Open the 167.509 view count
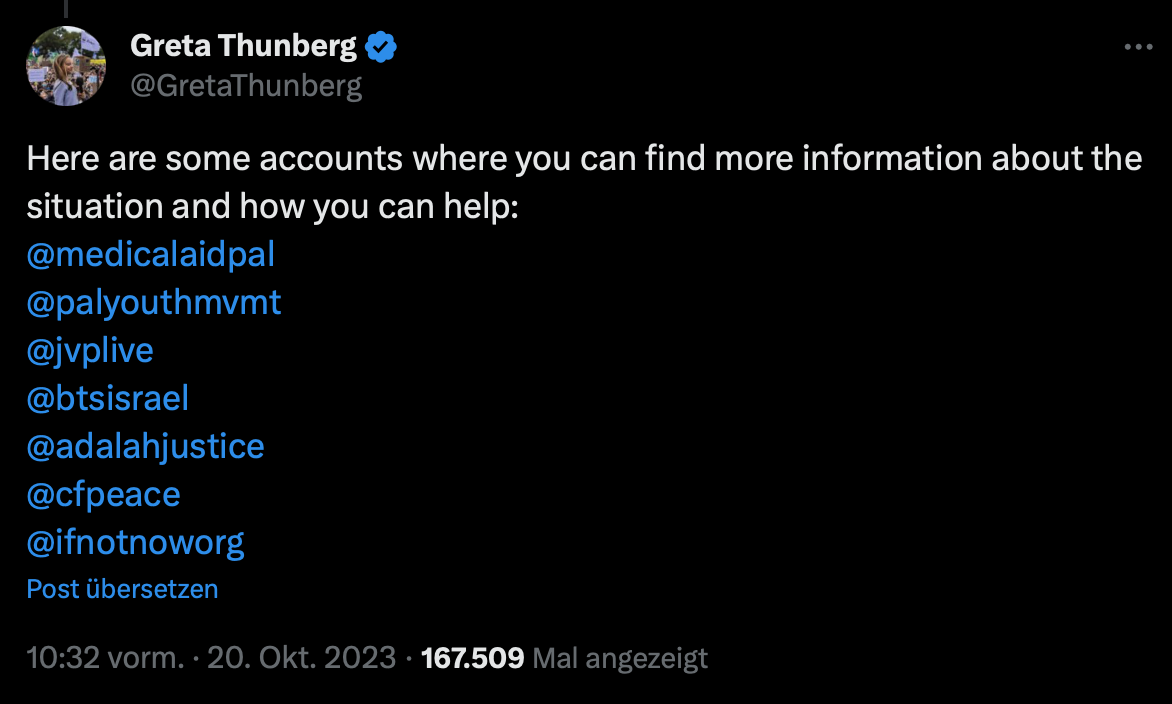Viewport: 1172px width, 704px height. (x=473, y=658)
